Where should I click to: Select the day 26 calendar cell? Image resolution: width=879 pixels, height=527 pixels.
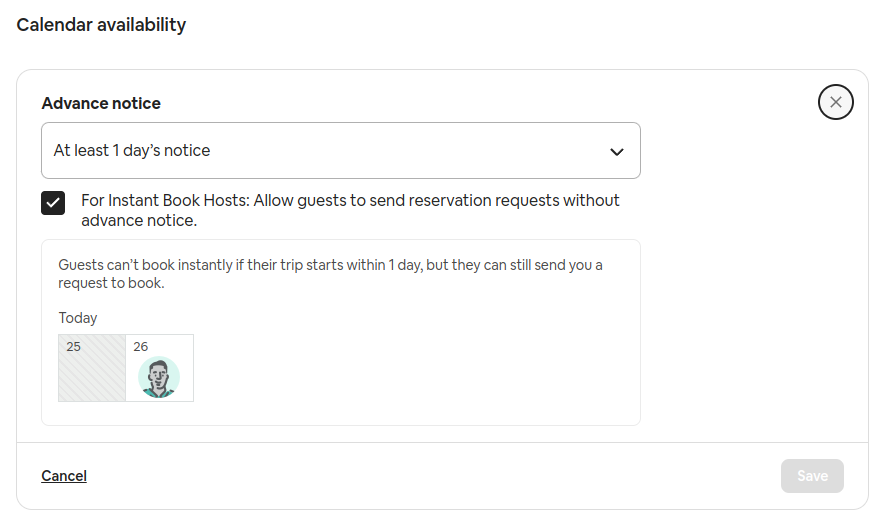(160, 368)
